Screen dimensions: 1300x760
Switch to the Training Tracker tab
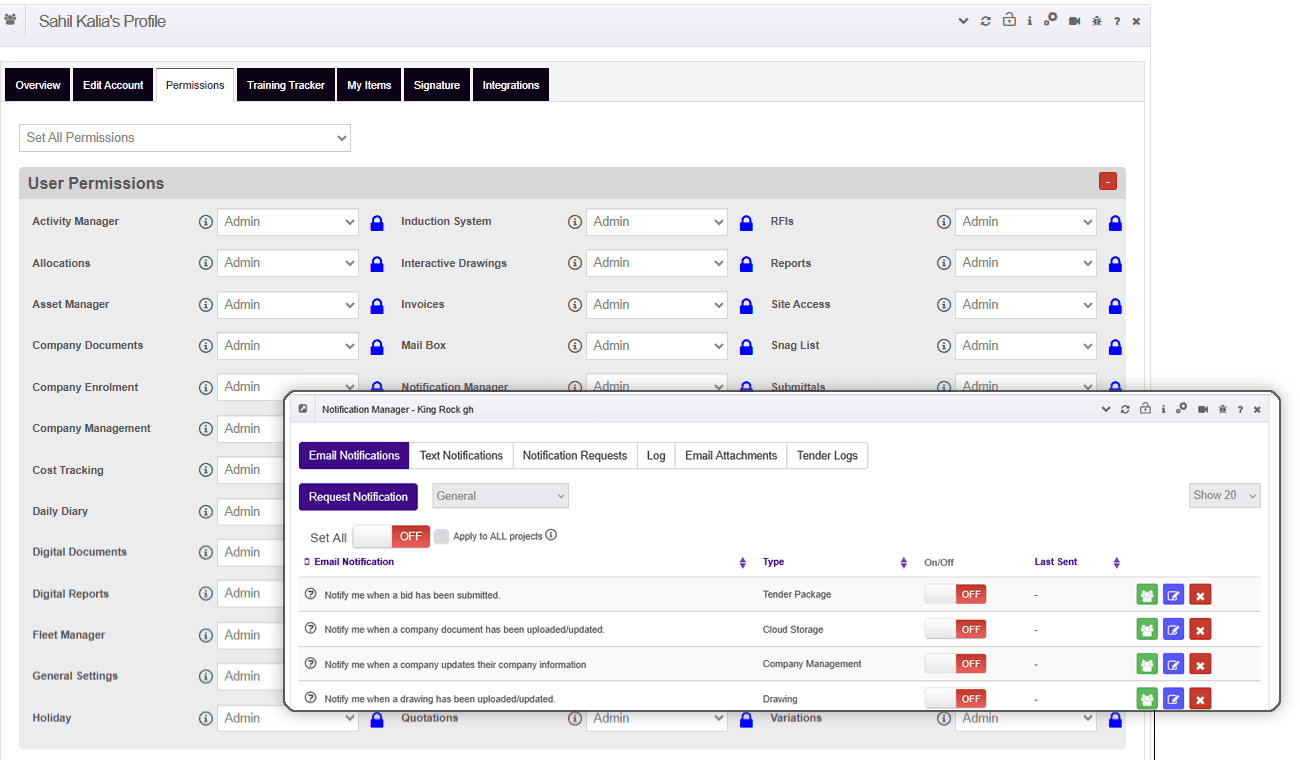pyautogui.click(x=286, y=86)
